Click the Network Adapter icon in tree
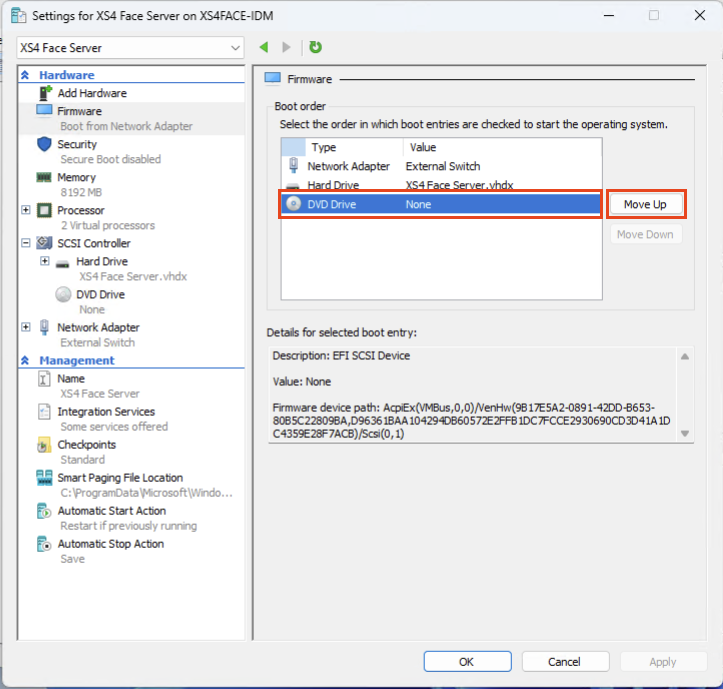 pyautogui.click(x=44, y=327)
